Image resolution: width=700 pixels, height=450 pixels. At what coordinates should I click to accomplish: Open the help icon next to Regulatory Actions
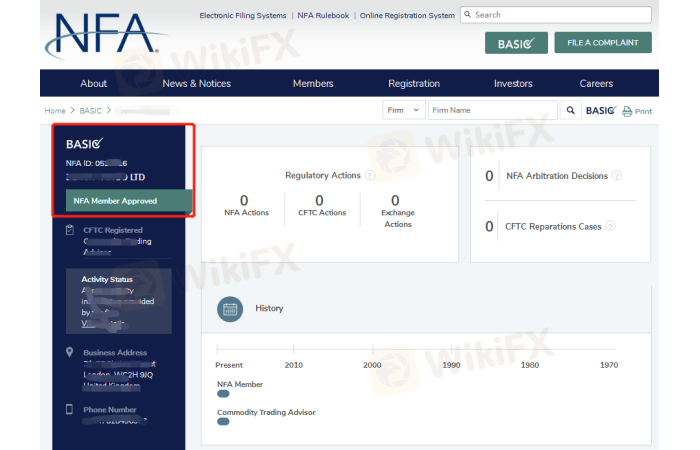(x=370, y=175)
